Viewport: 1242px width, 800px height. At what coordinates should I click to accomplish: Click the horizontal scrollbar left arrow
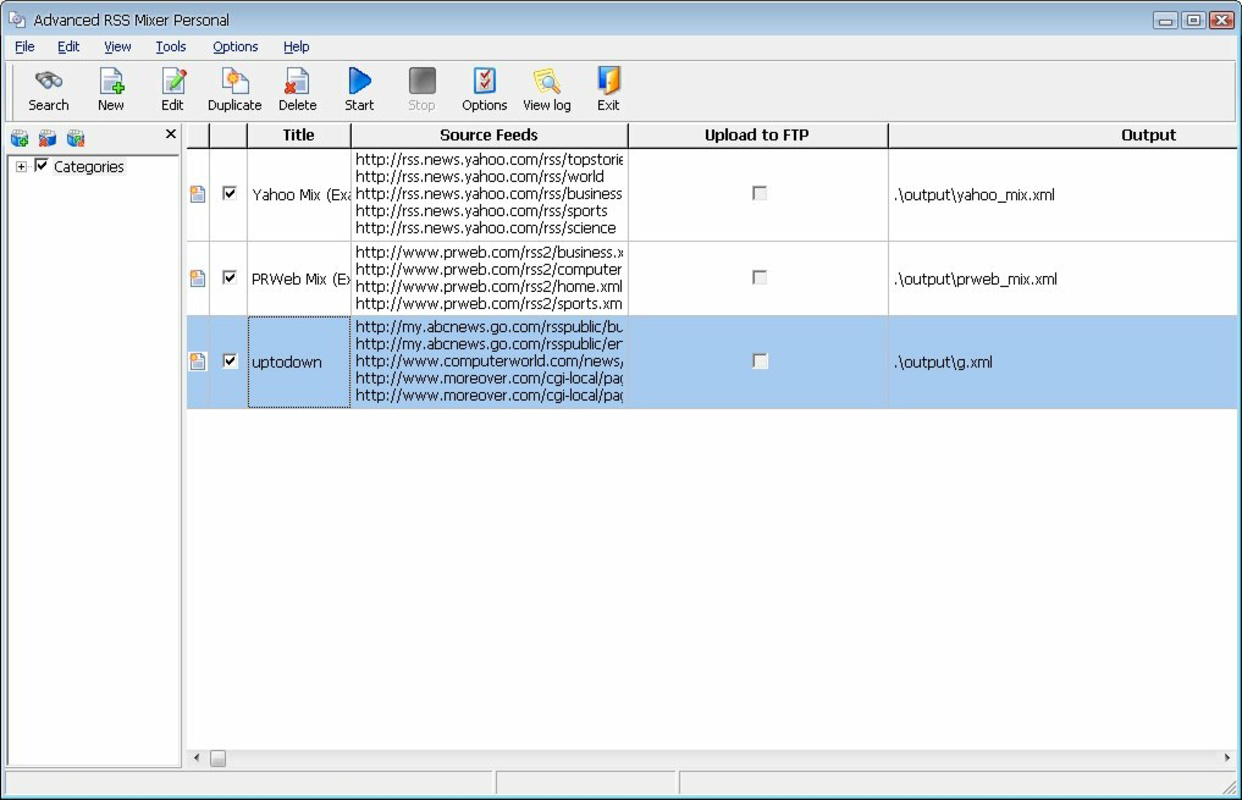196,758
